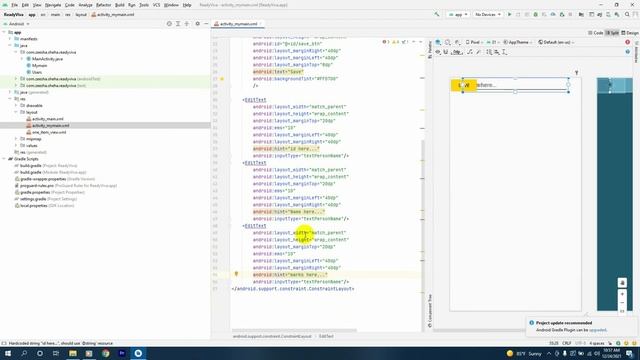The width and height of the screenshot is (640, 360).
Task: Select the Design surface layers icon
Action: pyautogui.click(x=438, y=42)
